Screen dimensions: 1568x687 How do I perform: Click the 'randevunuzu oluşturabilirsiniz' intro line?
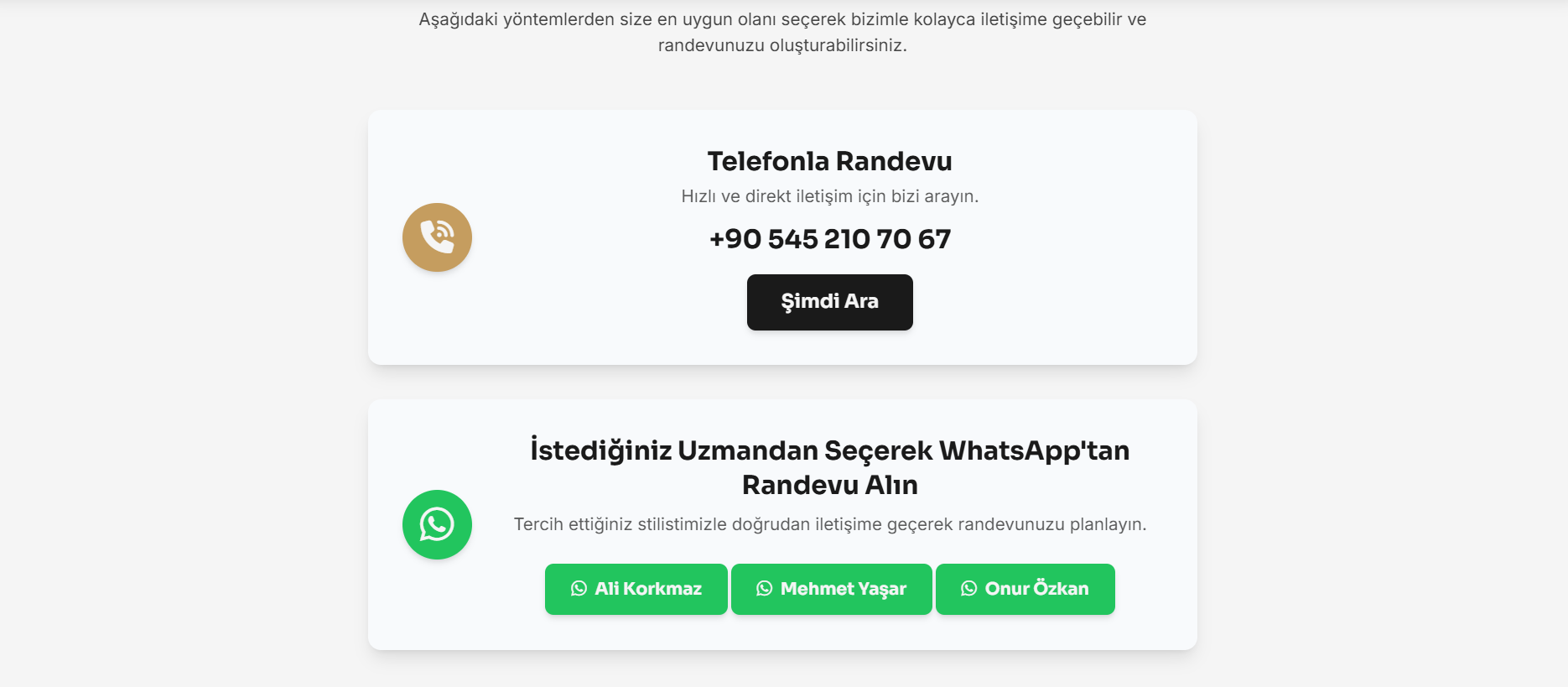pos(782,45)
